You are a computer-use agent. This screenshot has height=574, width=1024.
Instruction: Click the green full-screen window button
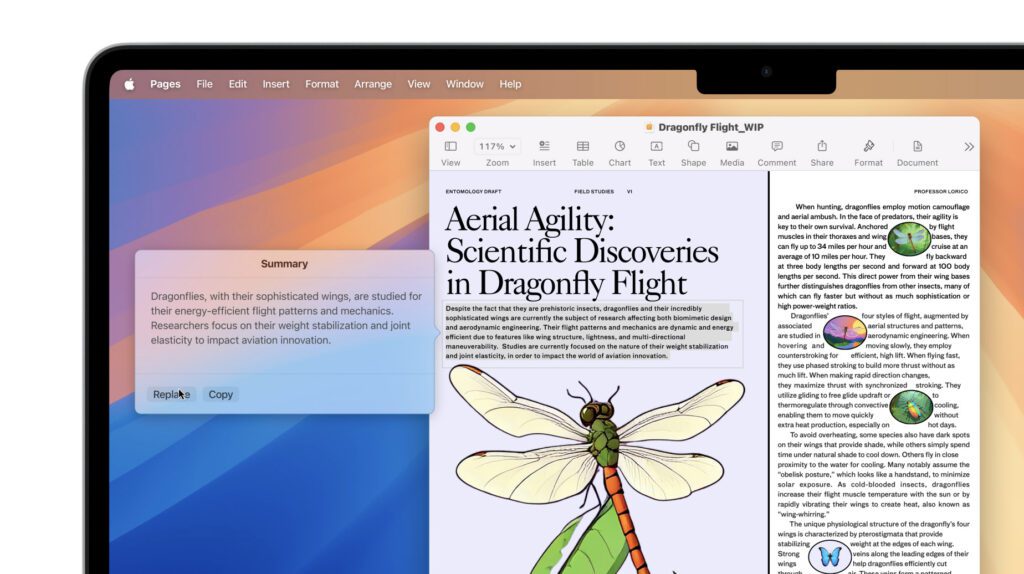point(471,127)
